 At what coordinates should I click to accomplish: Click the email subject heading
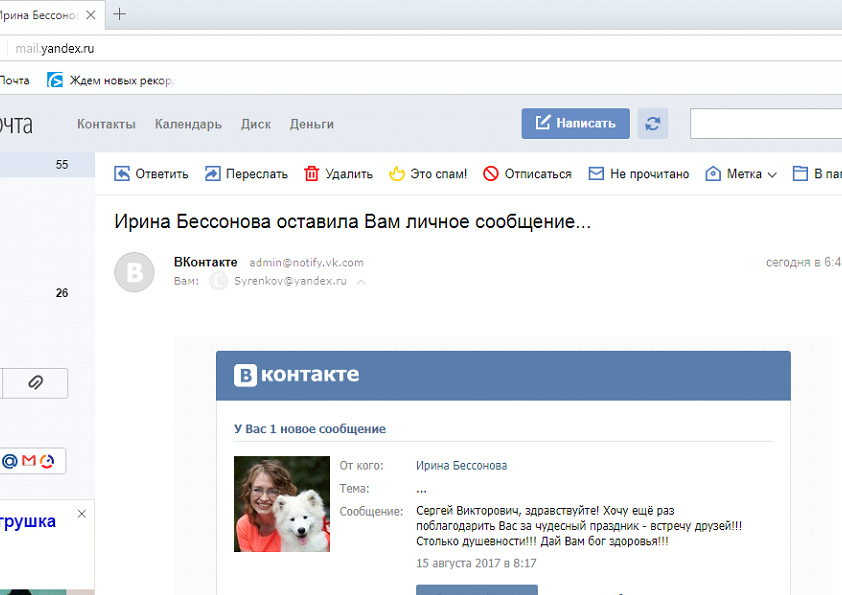click(x=352, y=221)
